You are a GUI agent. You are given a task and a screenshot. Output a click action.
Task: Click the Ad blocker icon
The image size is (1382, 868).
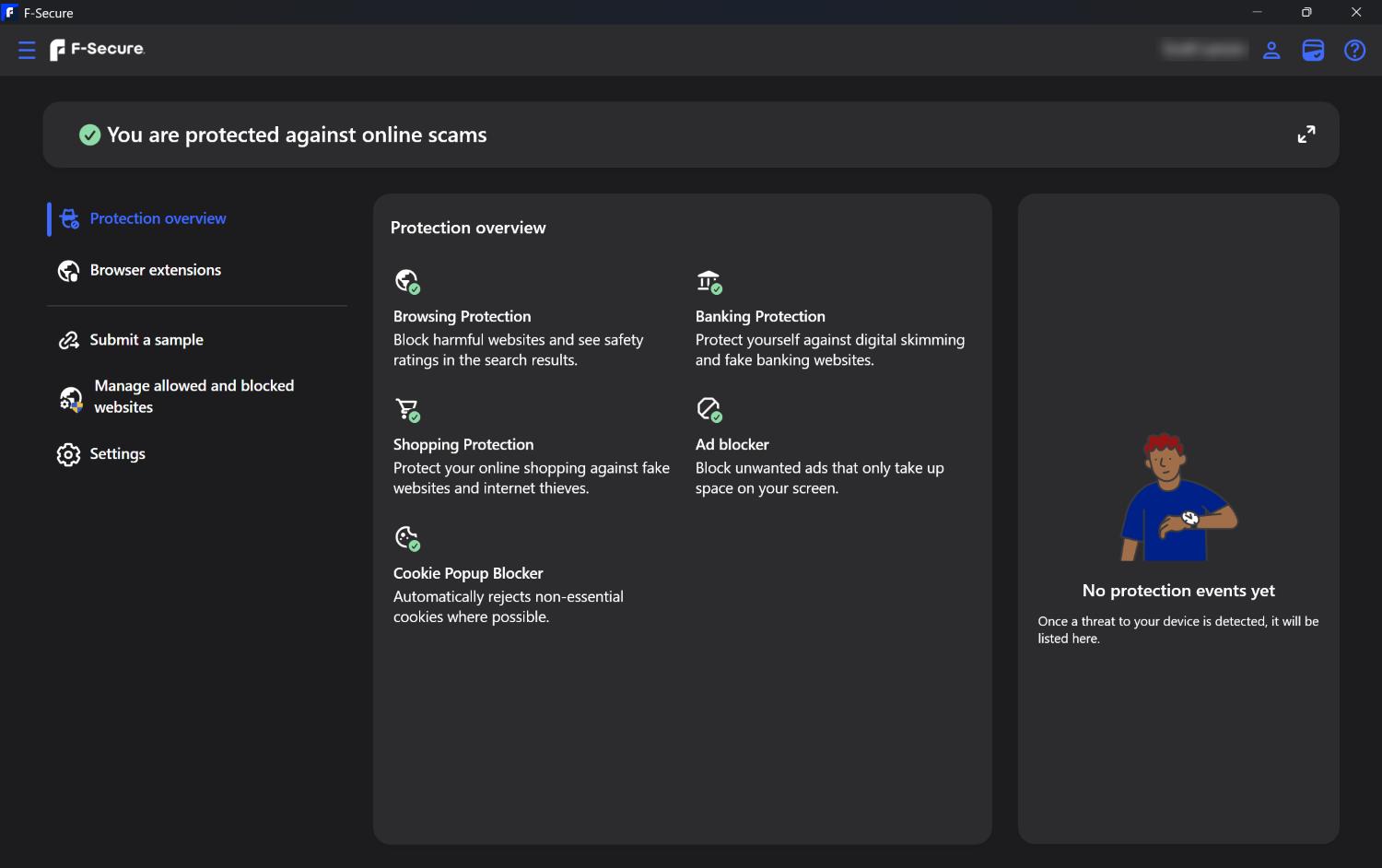[709, 409]
